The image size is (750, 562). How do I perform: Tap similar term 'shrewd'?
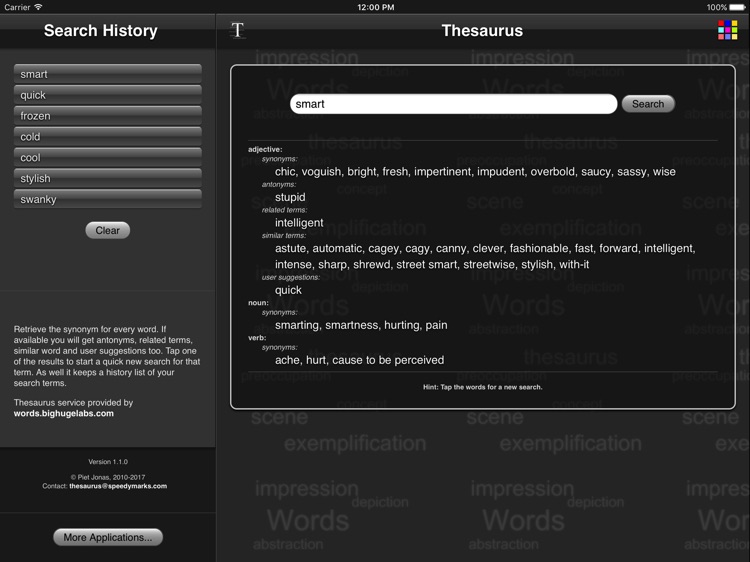(x=372, y=264)
